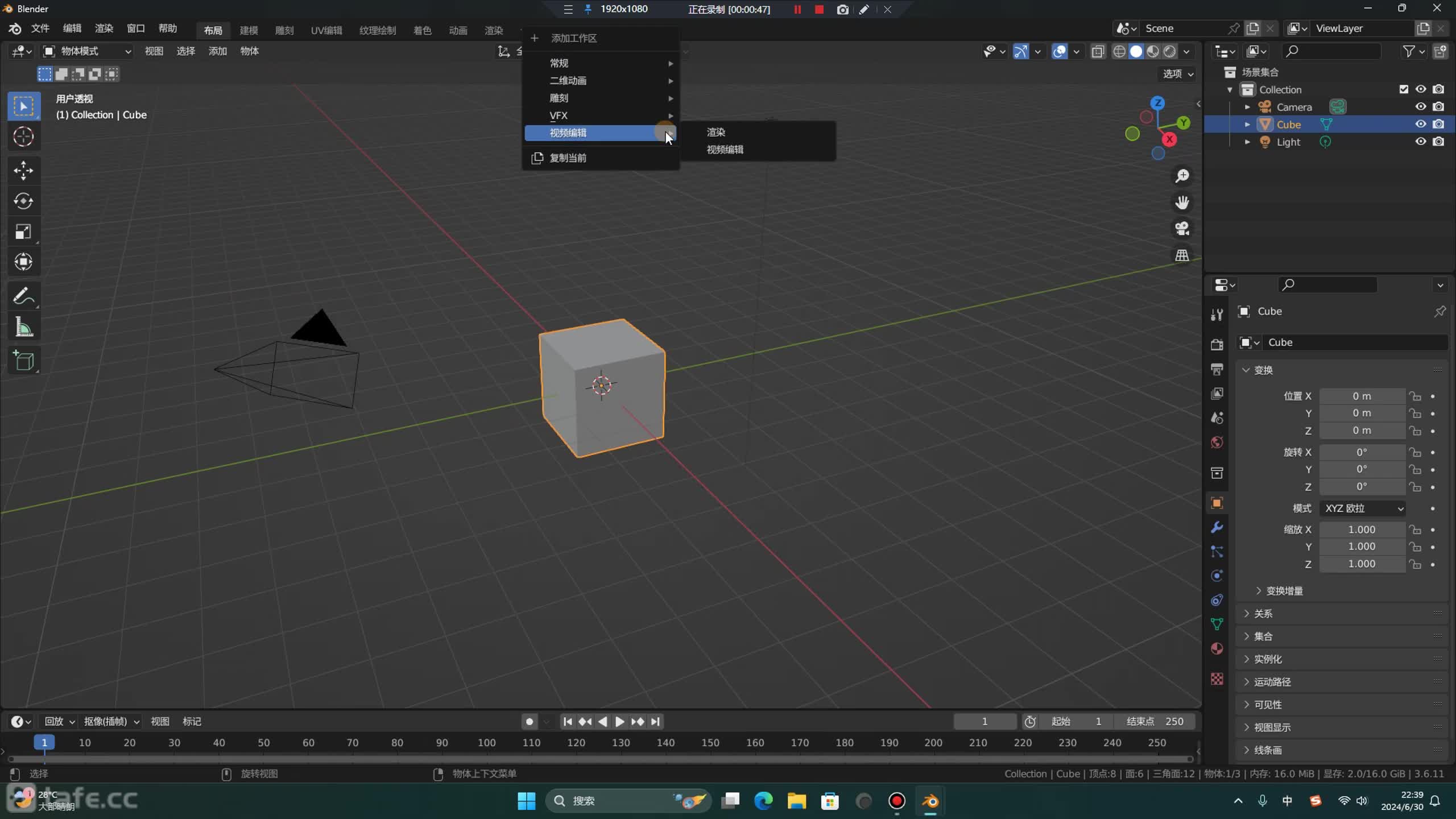Click the Stop recording red square
Image resolution: width=1456 pixels, height=819 pixels.
[x=819, y=10]
